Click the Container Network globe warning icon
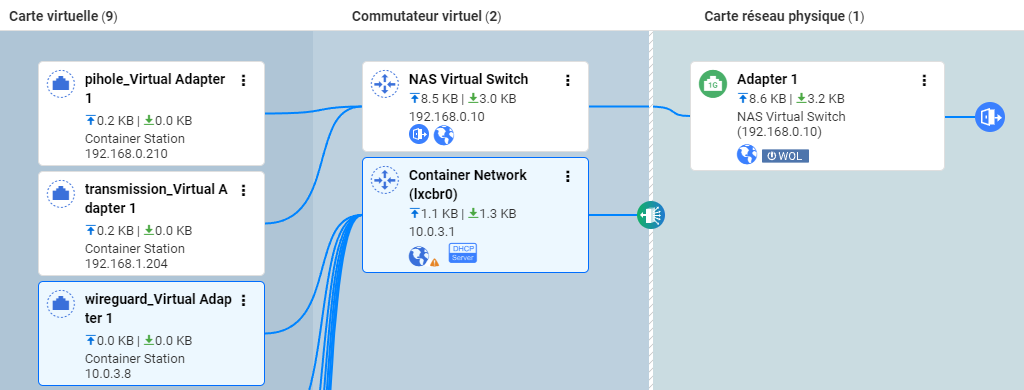 point(423,256)
